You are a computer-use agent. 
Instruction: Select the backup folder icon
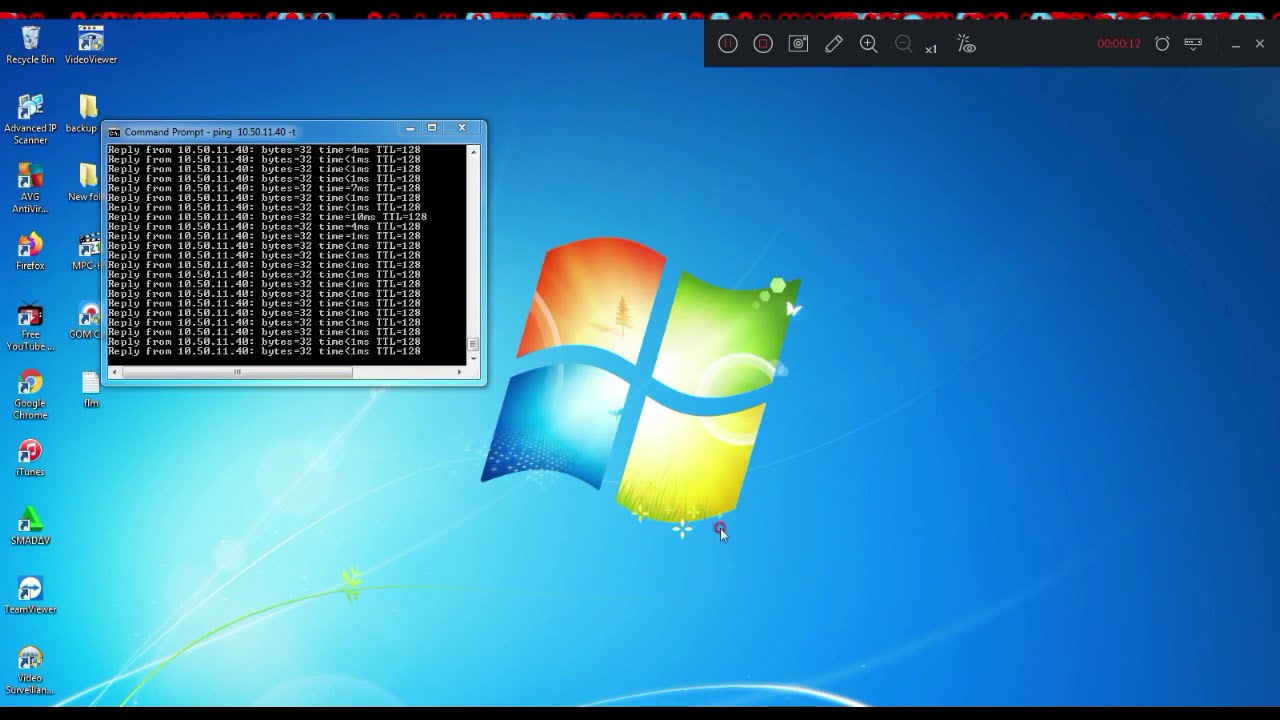84,114
